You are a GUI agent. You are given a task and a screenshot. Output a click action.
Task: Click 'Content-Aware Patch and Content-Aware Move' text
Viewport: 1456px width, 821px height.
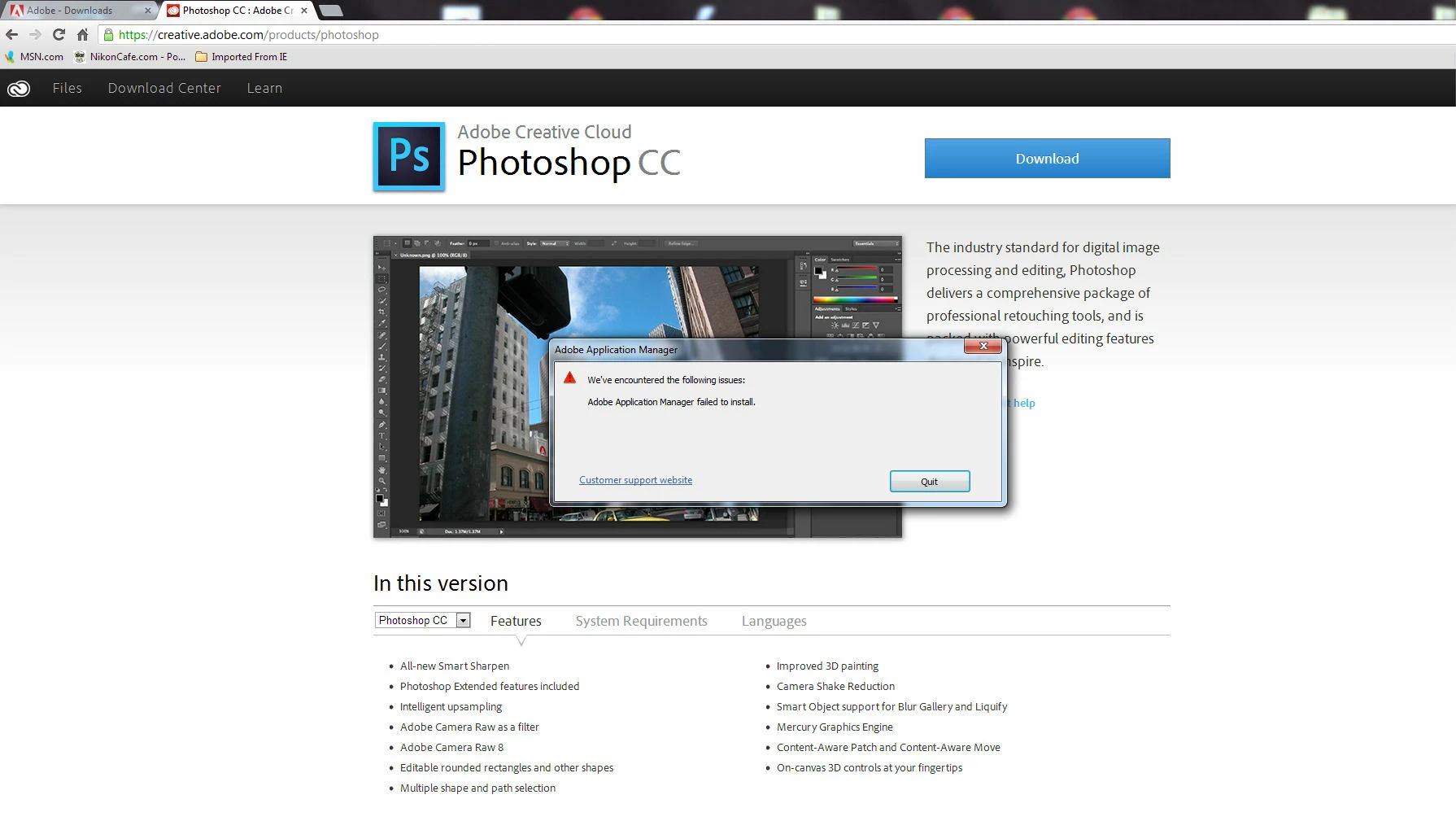click(x=888, y=747)
